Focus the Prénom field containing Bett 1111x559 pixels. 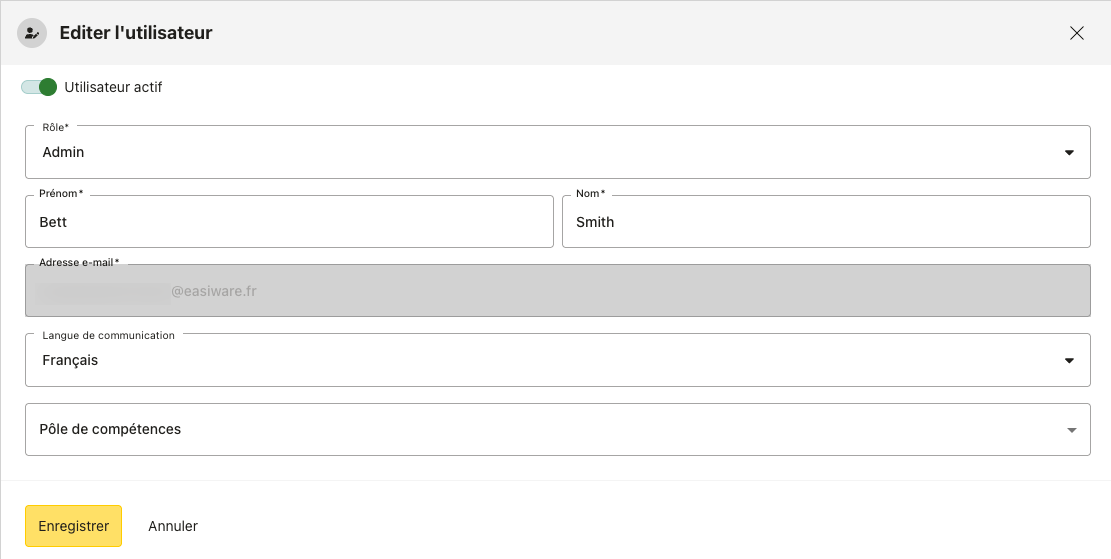[289, 222]
